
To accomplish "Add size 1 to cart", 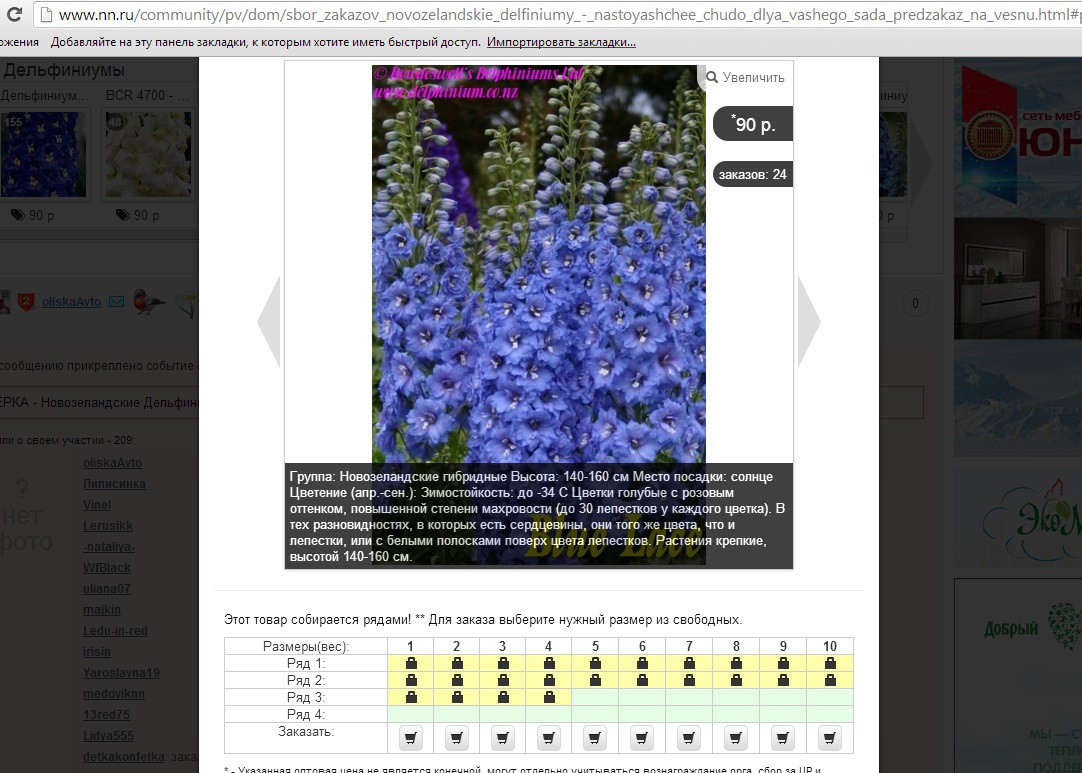I will [x=411, y=738].
